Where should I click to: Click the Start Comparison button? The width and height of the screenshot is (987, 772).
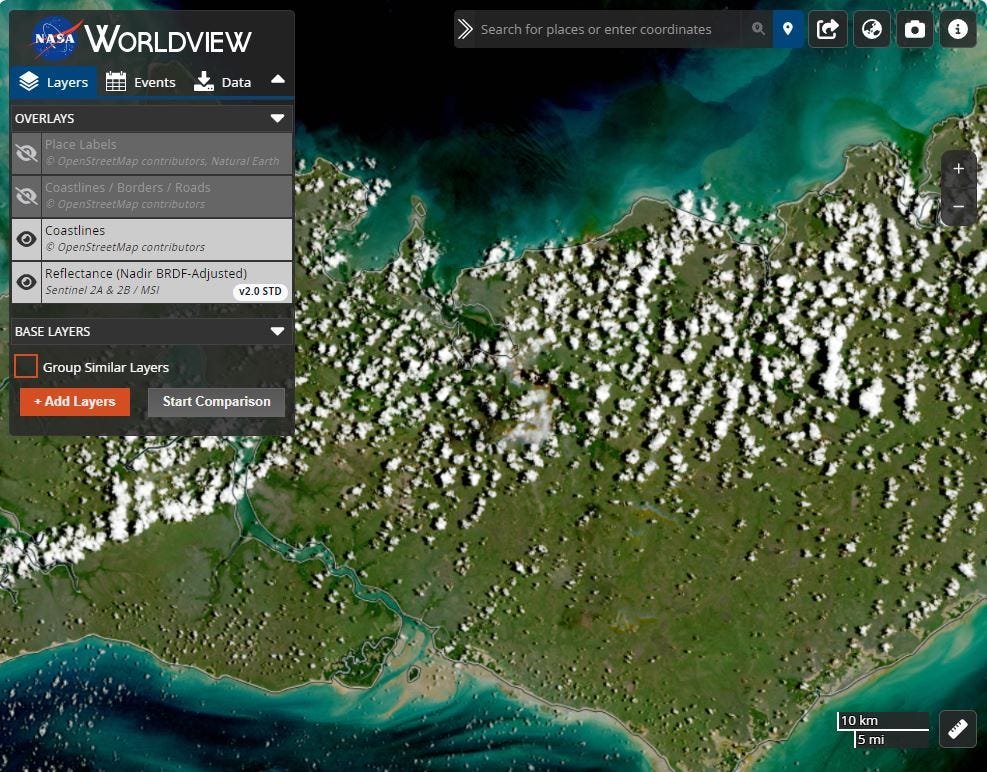217,402
